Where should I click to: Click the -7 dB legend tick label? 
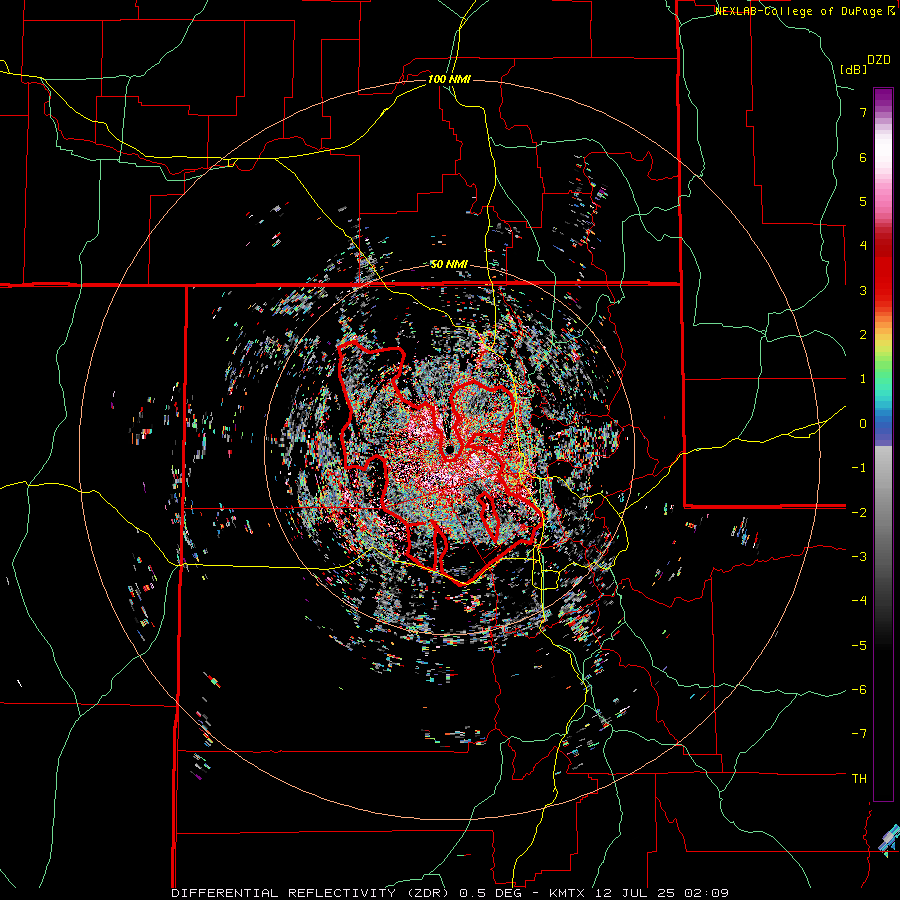point(859,734)
